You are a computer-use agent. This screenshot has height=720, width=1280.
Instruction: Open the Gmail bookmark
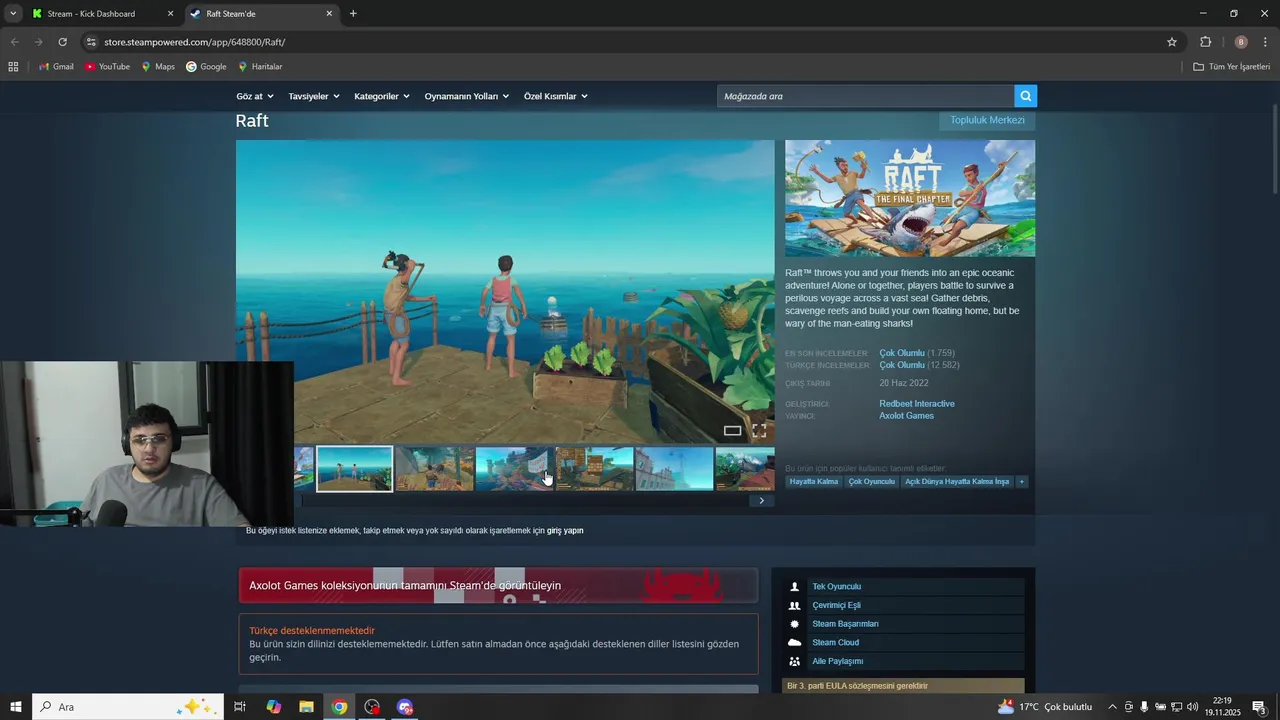56,67
